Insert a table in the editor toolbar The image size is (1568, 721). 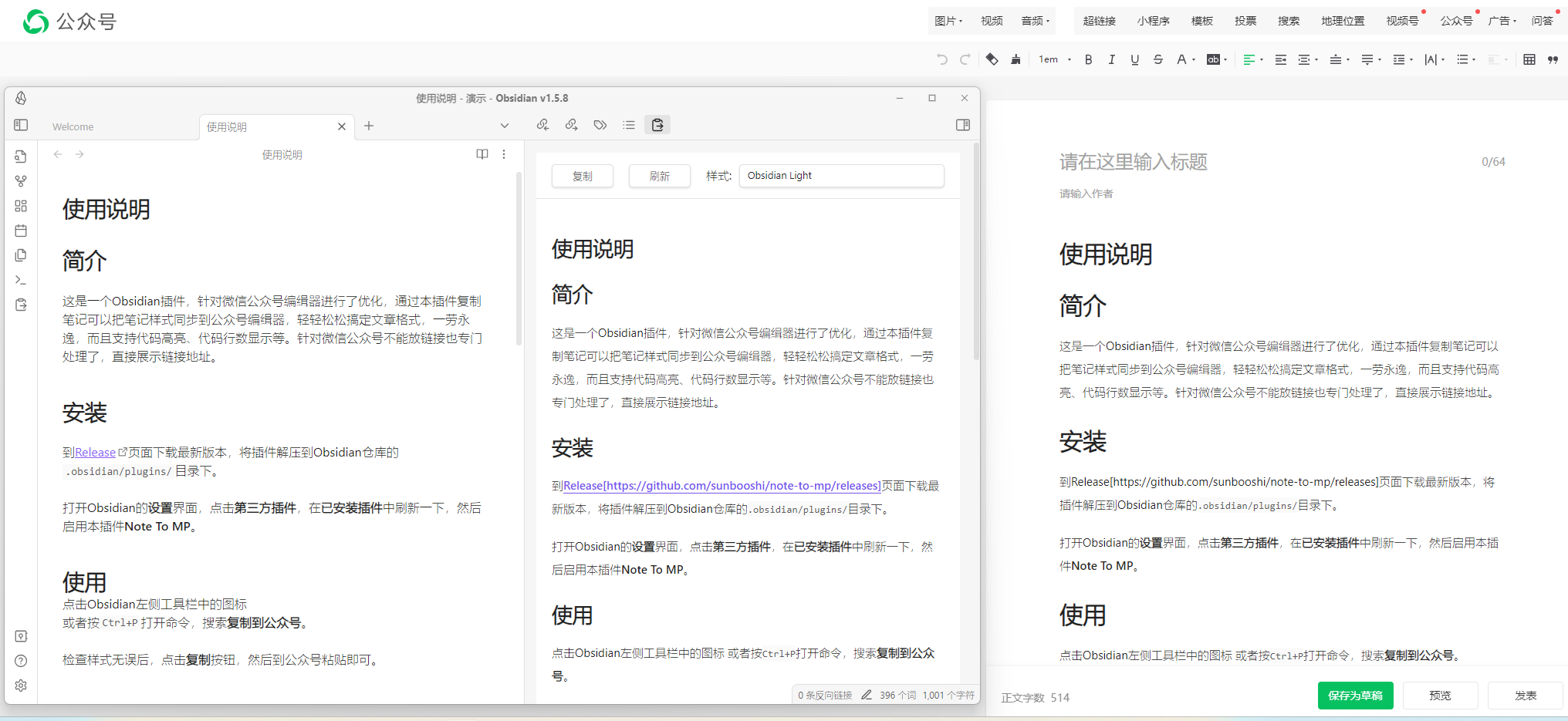(x=1529, y=59)
